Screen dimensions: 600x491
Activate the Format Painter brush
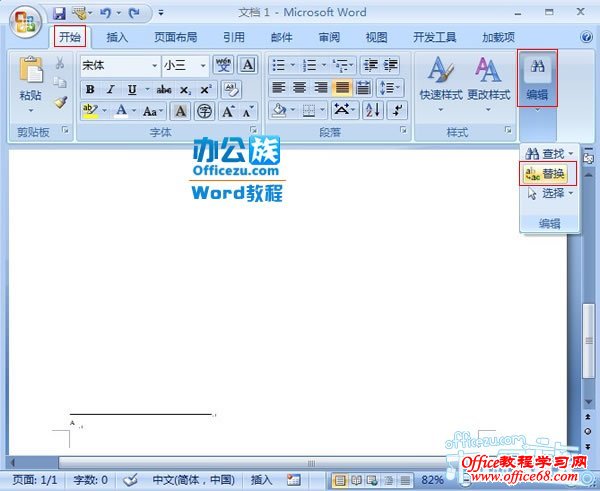click(x=60, y=102)
